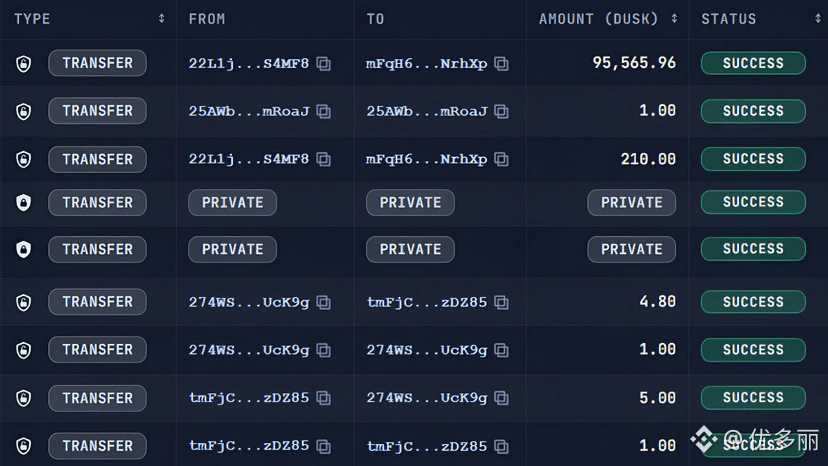Click the shield icon in the 4.80 row
Viewport: 828px width, 466px height.
[x=23, y=302]
